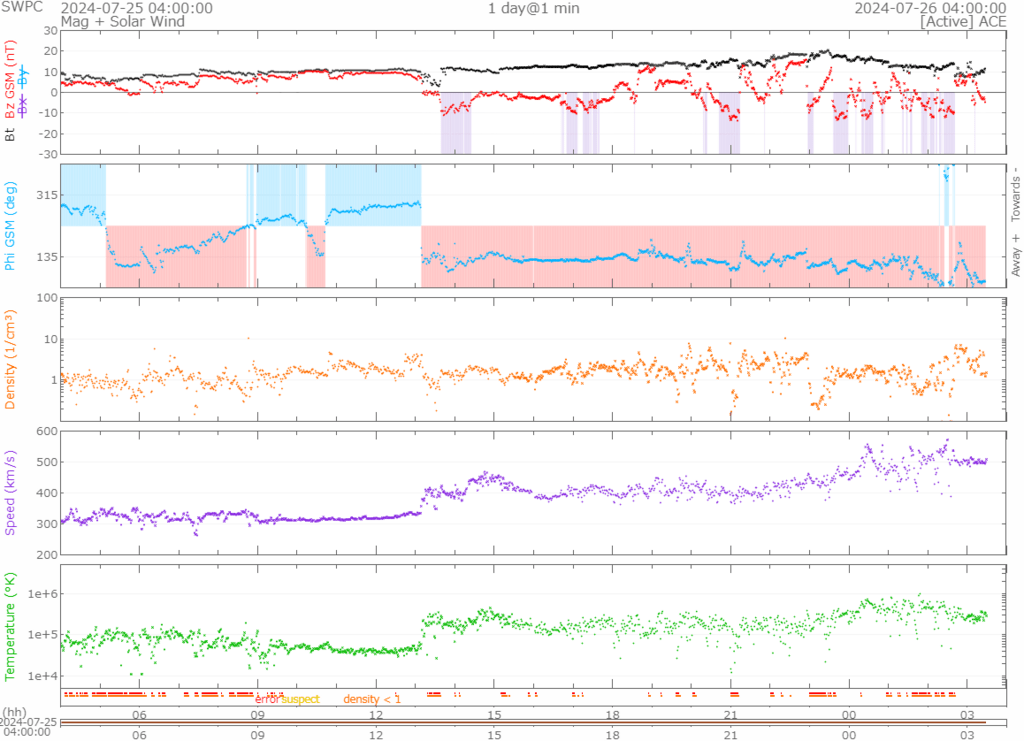Viewport: 1024px width, 741px height.
Task: Click the 'Towards -' label beside Phi panel
Action: coord(1015,190)
